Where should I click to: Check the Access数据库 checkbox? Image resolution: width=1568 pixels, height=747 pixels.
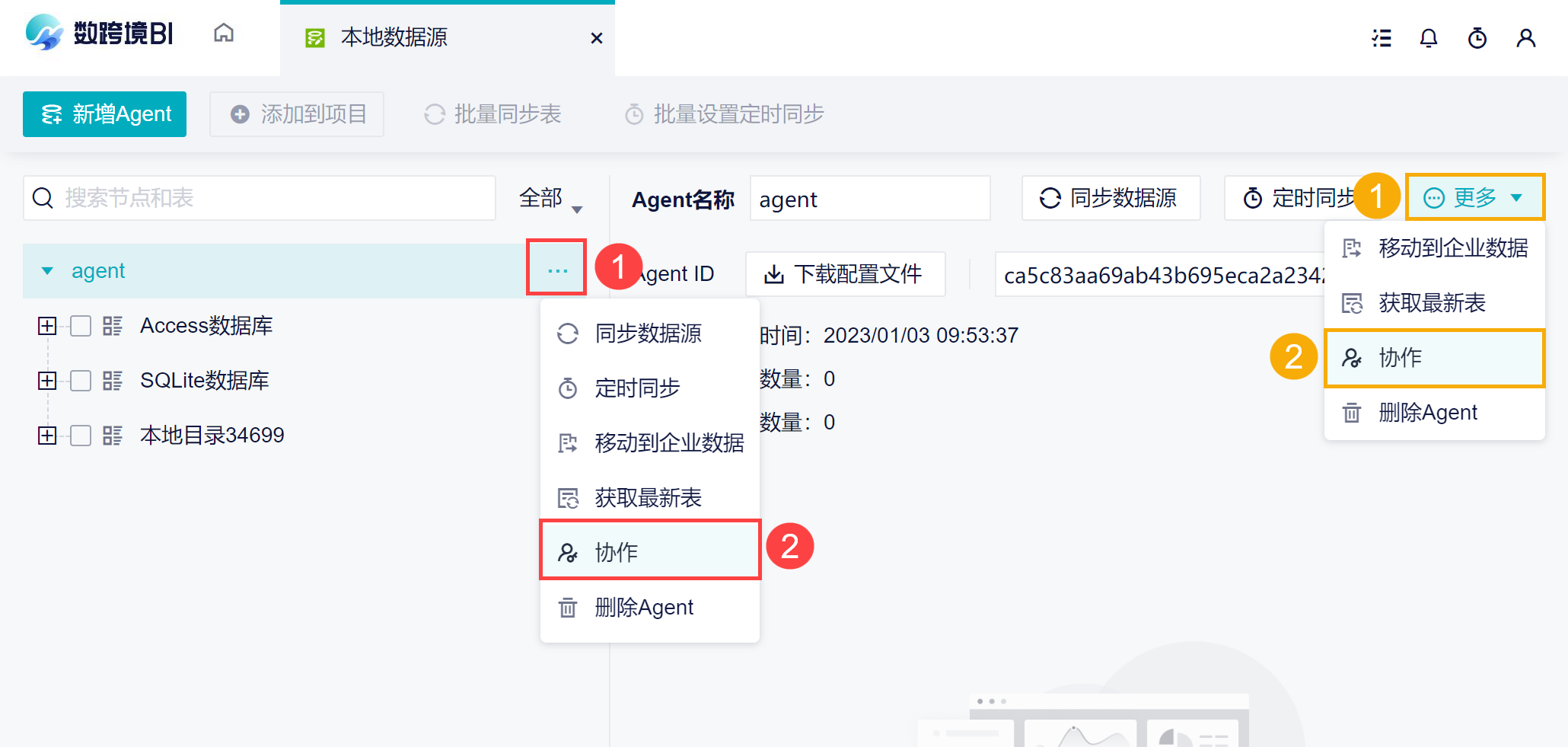81,326
